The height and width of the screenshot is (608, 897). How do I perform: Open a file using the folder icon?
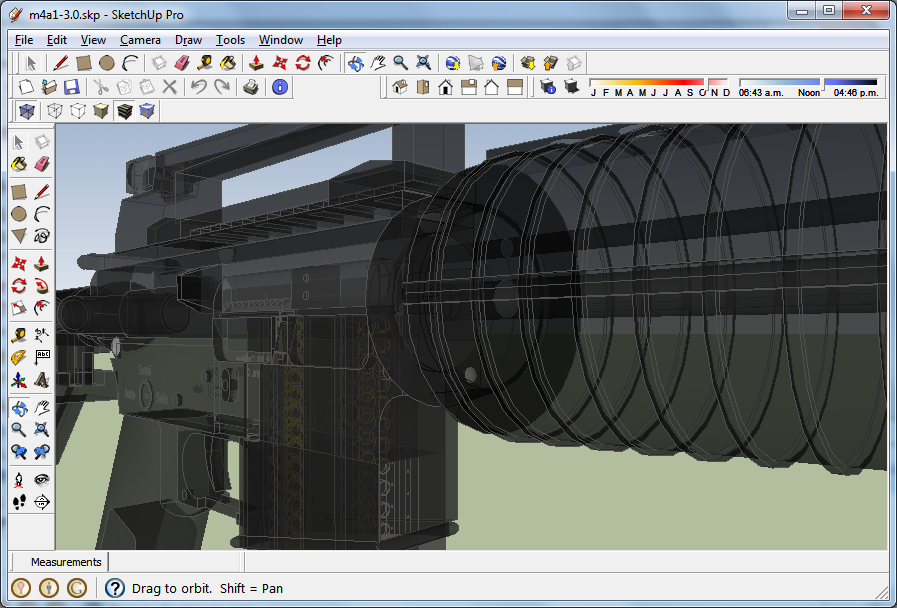click(49, 87)
